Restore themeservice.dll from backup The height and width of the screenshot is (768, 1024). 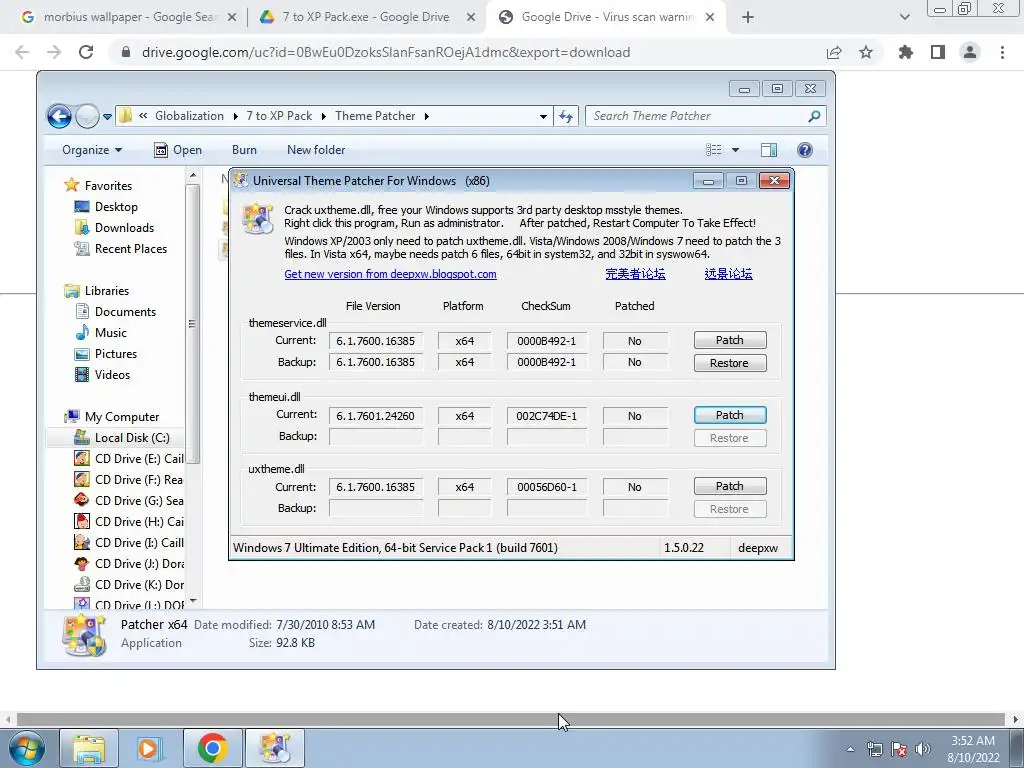729,362
